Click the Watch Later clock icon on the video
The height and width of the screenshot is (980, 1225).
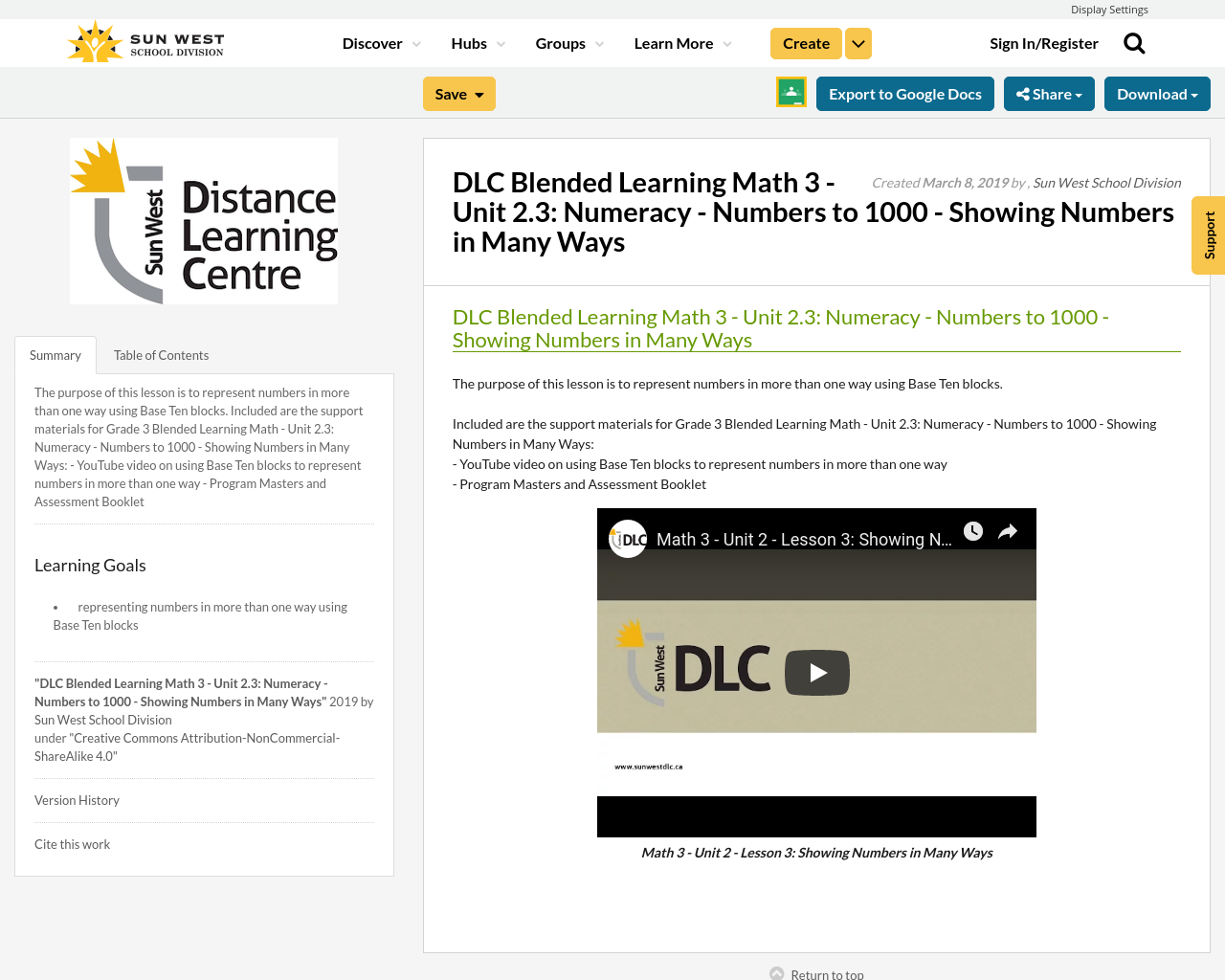[x=975, y=529]
